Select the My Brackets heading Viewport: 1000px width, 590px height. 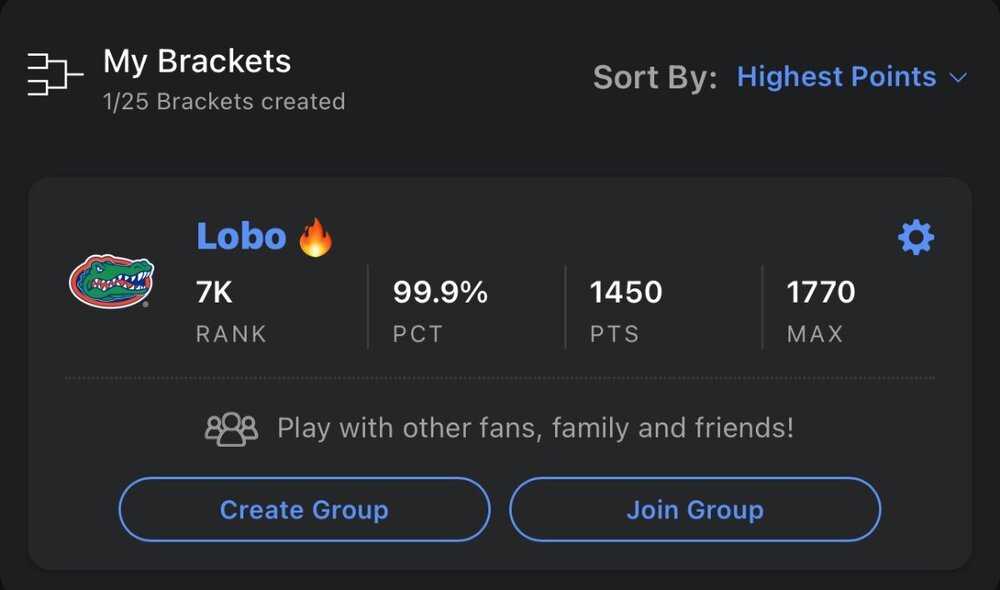(197, 62)
